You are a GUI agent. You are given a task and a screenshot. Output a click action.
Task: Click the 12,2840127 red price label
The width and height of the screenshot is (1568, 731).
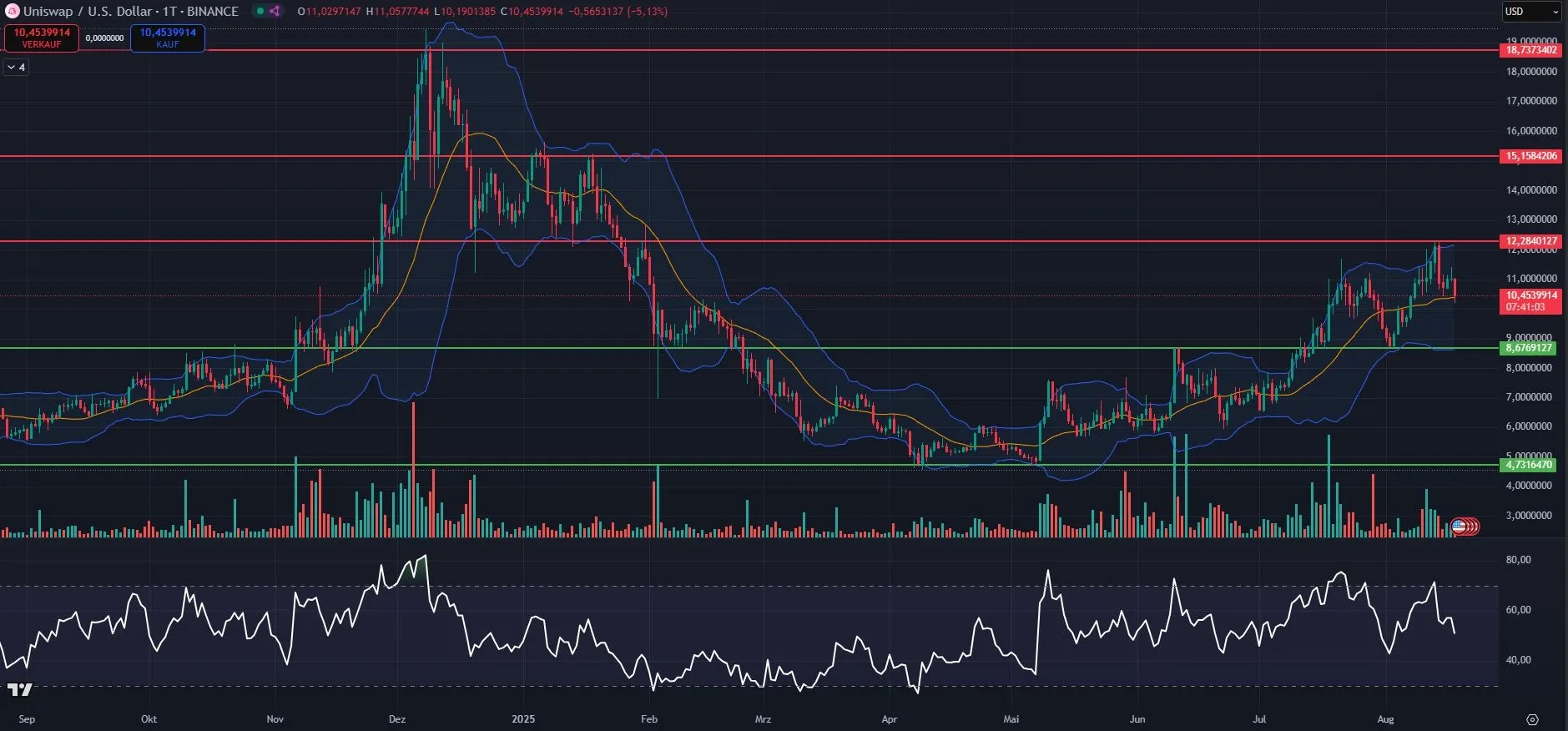tap(1531, 241)
